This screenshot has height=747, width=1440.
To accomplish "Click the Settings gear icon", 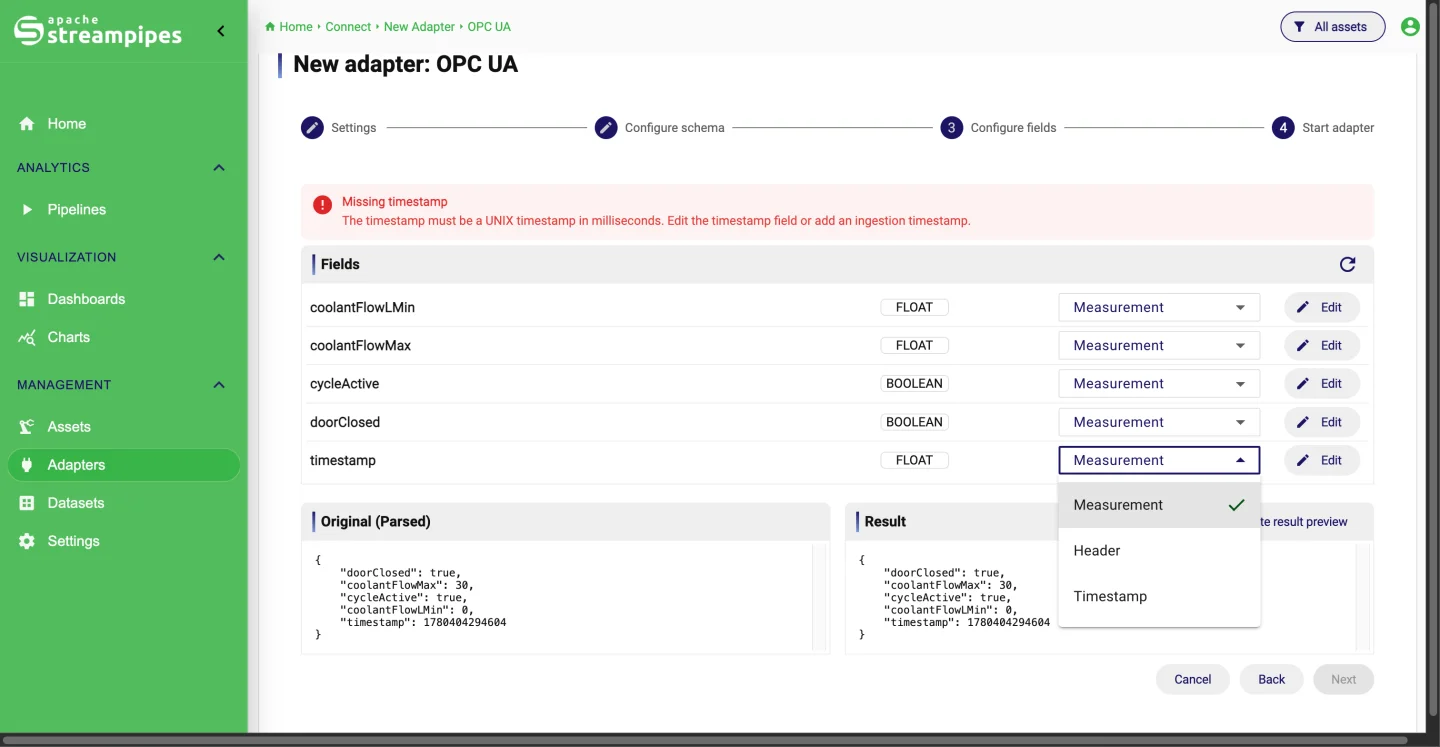I will click(x=27, y=541).
